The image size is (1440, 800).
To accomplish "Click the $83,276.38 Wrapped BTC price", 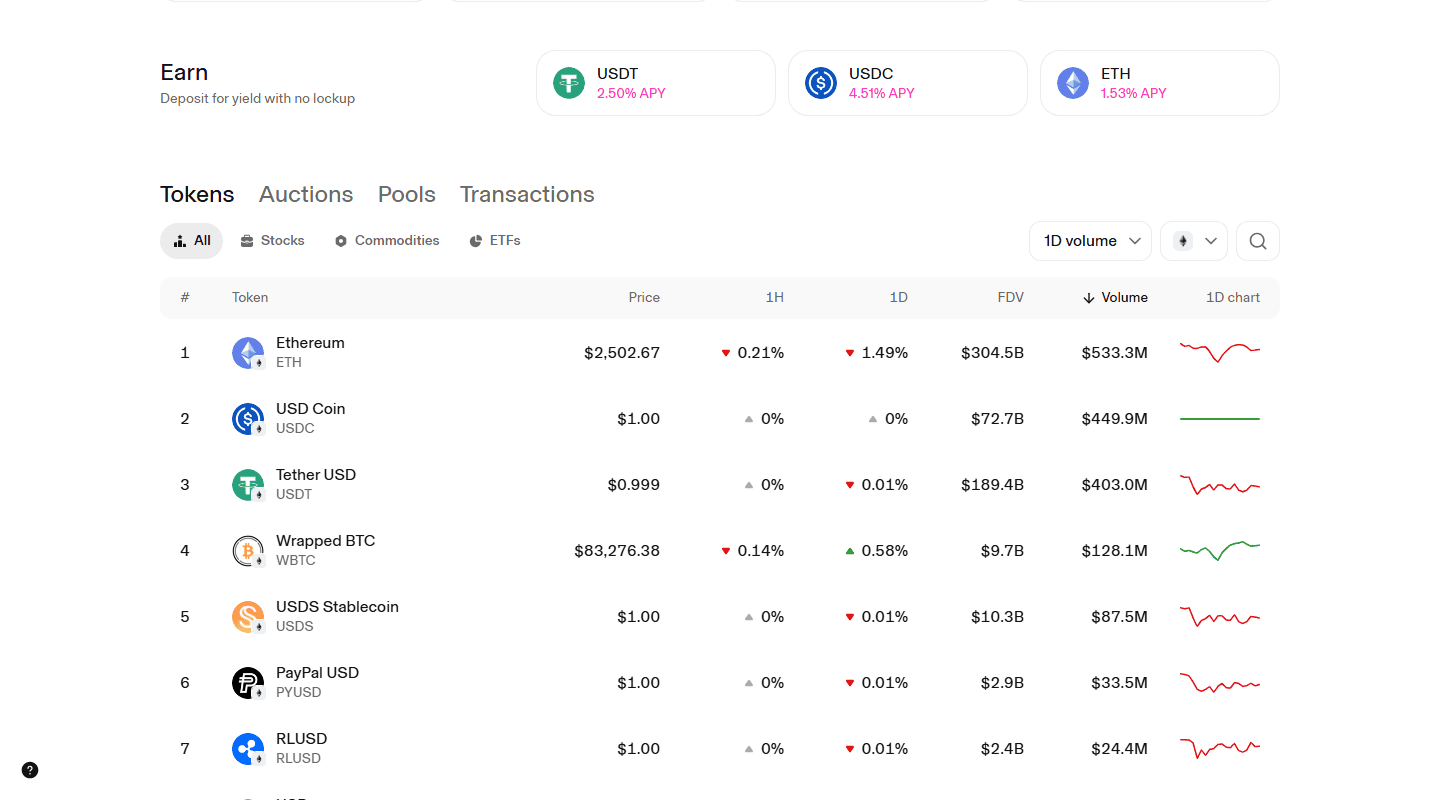I will (x=617, y=551).
